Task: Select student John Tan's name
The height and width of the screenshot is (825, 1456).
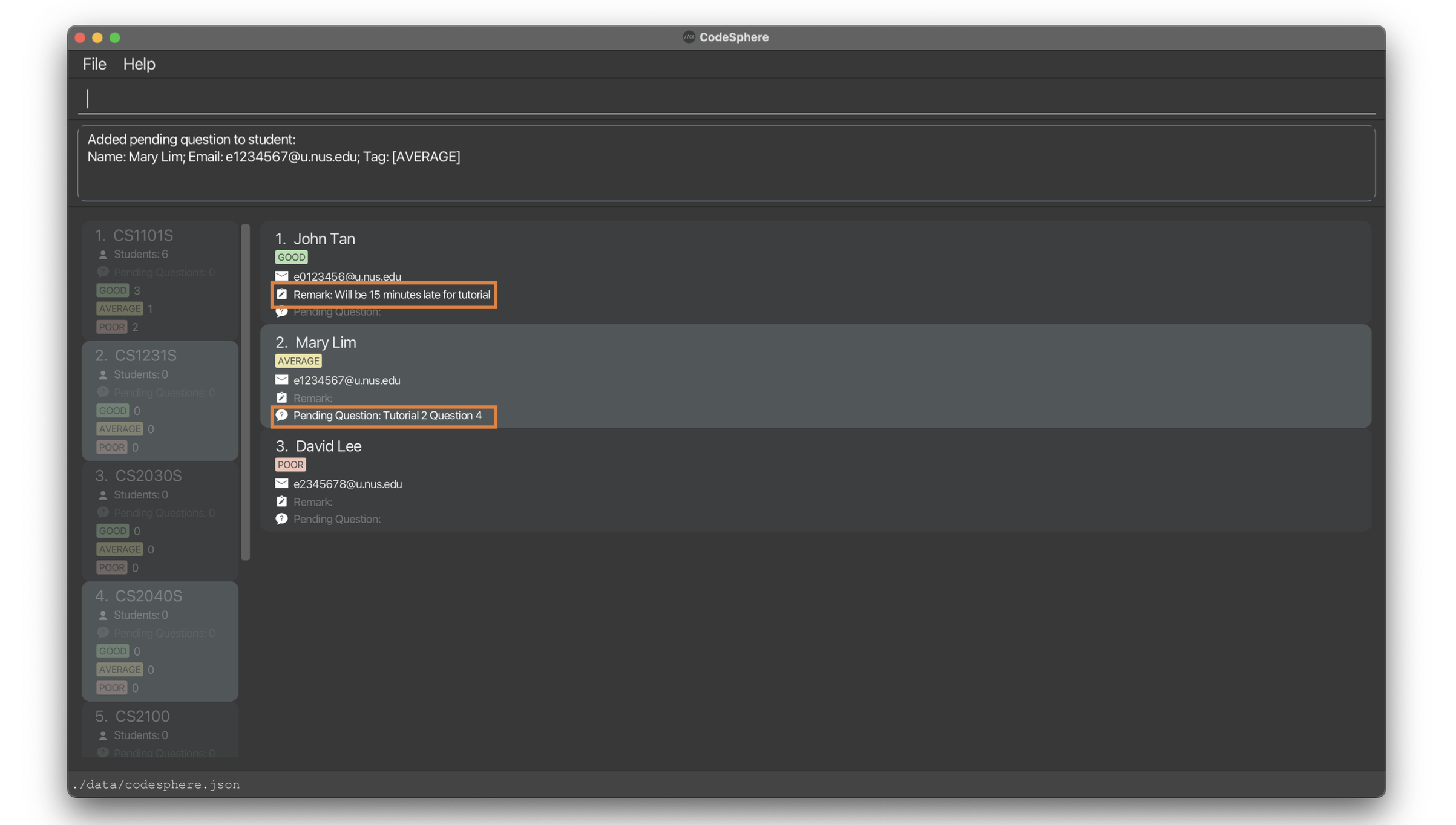Action: 324,239
